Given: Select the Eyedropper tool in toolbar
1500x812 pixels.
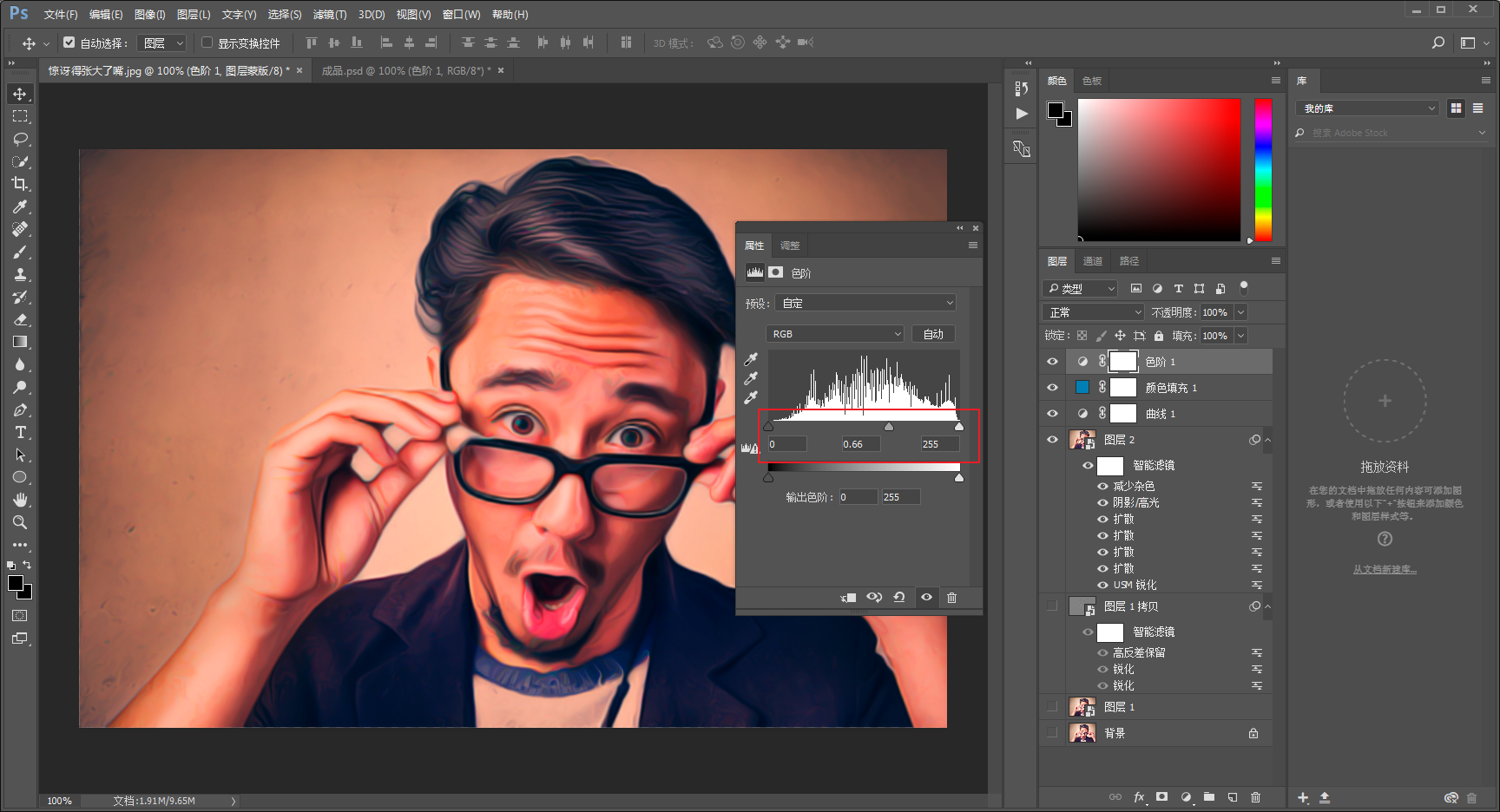Looking at the screenshot, I should coord(20,206).
